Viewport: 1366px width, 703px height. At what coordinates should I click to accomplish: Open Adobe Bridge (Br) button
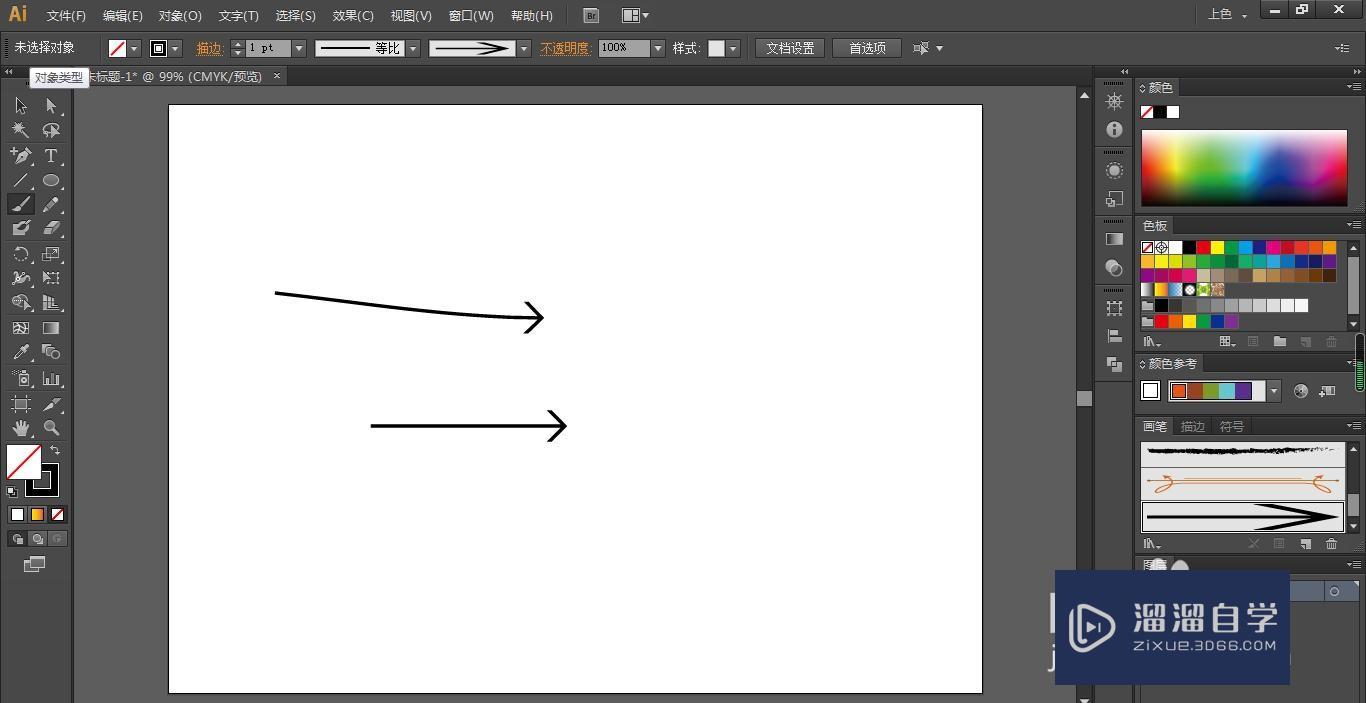point(591,15)
